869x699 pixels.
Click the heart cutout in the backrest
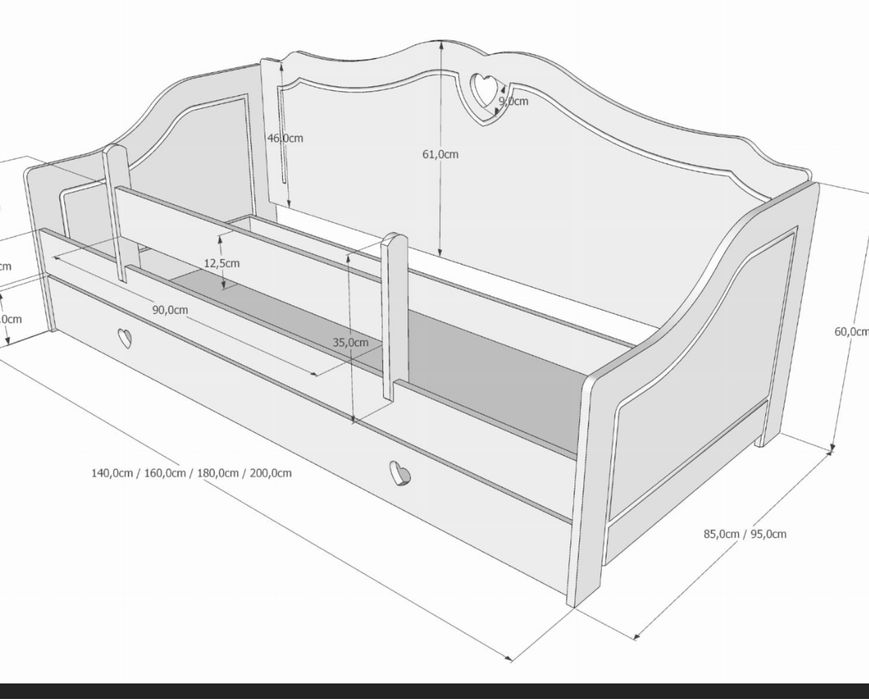[485, 91]
